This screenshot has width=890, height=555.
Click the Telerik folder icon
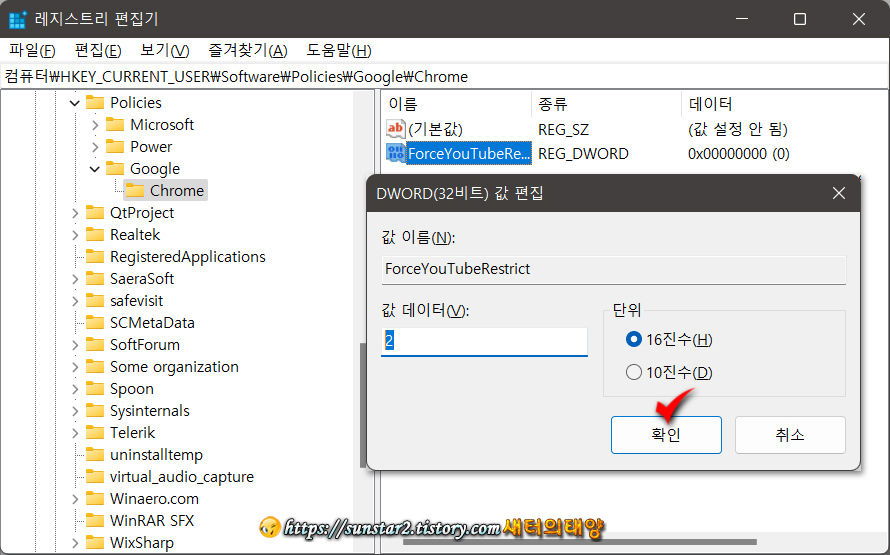click(x=95, y=433)
